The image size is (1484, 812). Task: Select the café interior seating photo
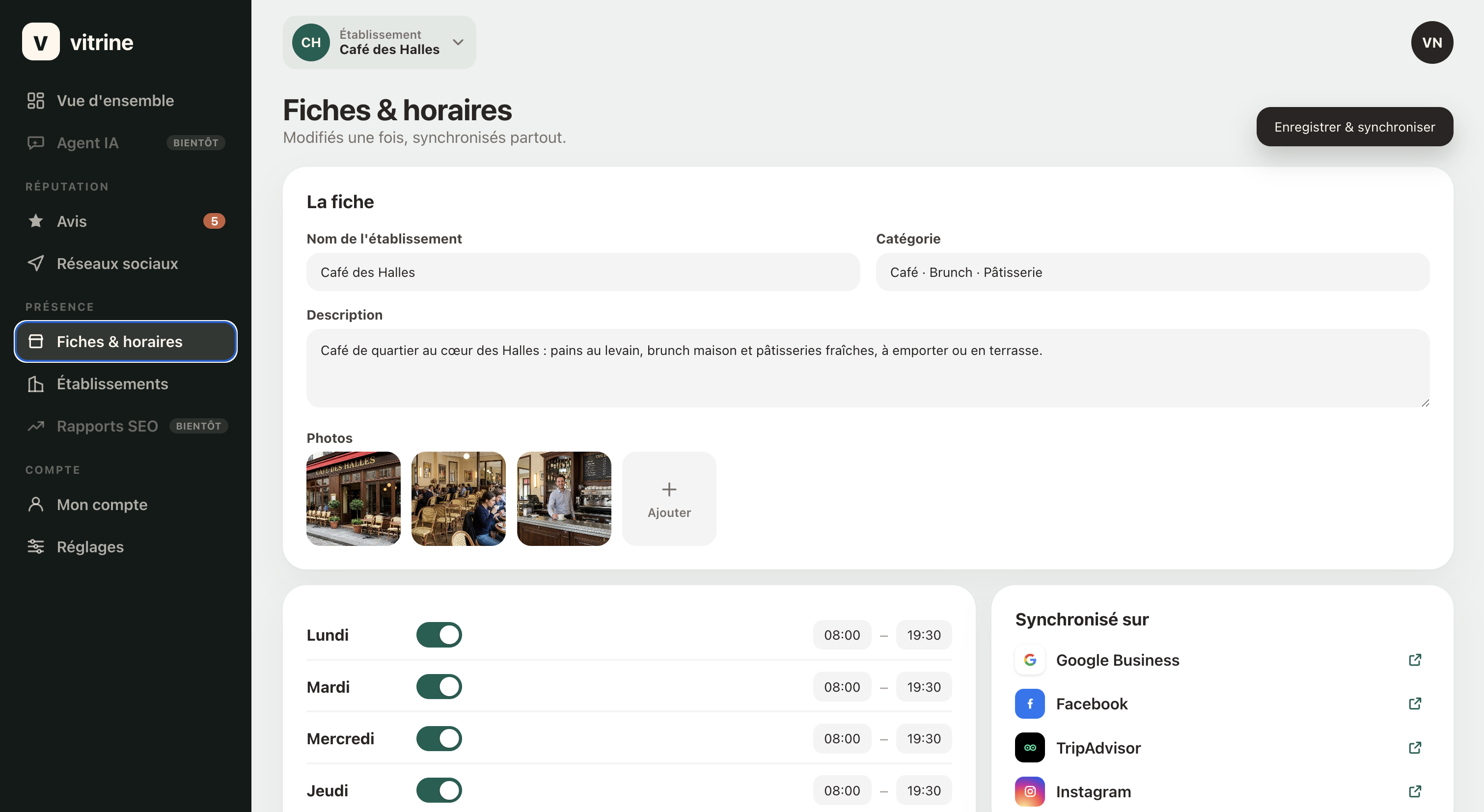coord(459,499)
